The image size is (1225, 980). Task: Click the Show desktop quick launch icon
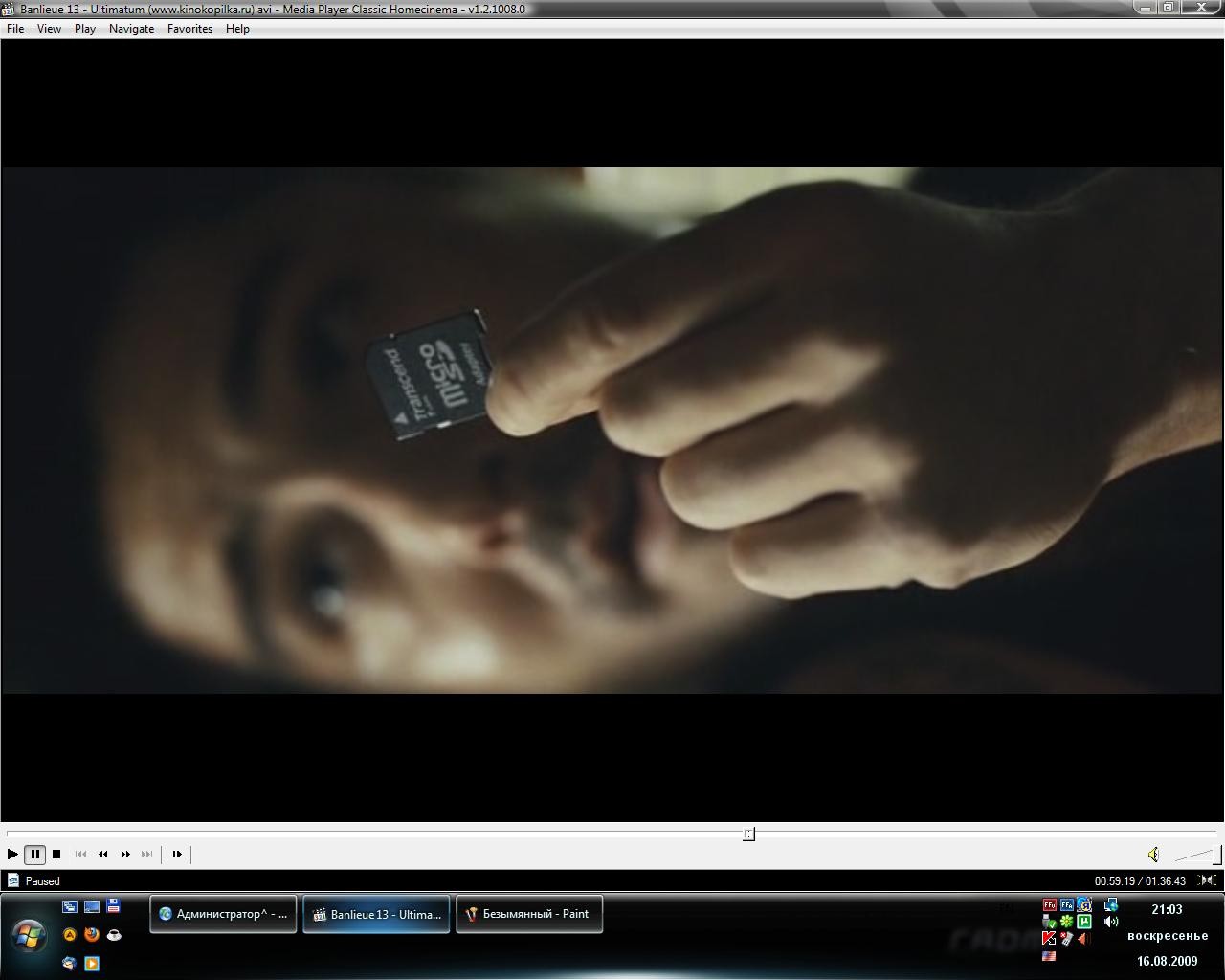click(x=92, y=906)
